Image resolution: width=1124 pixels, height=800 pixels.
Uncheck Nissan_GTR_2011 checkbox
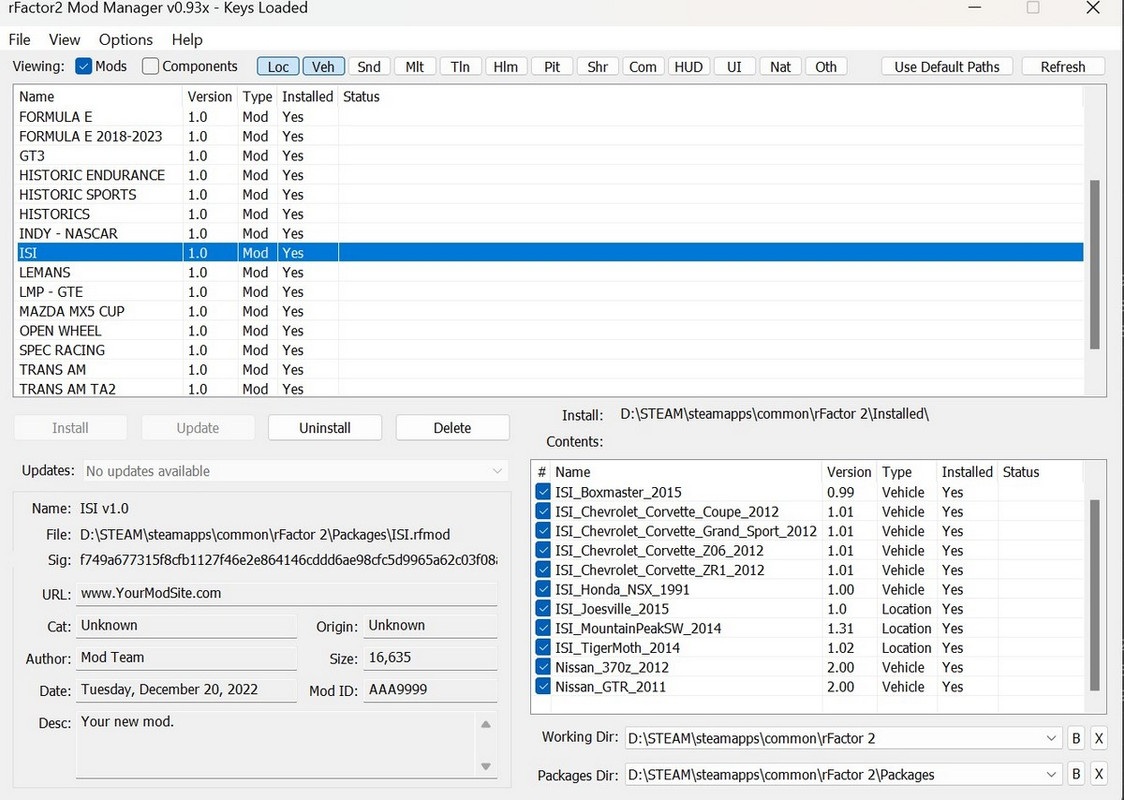point(543,686)
